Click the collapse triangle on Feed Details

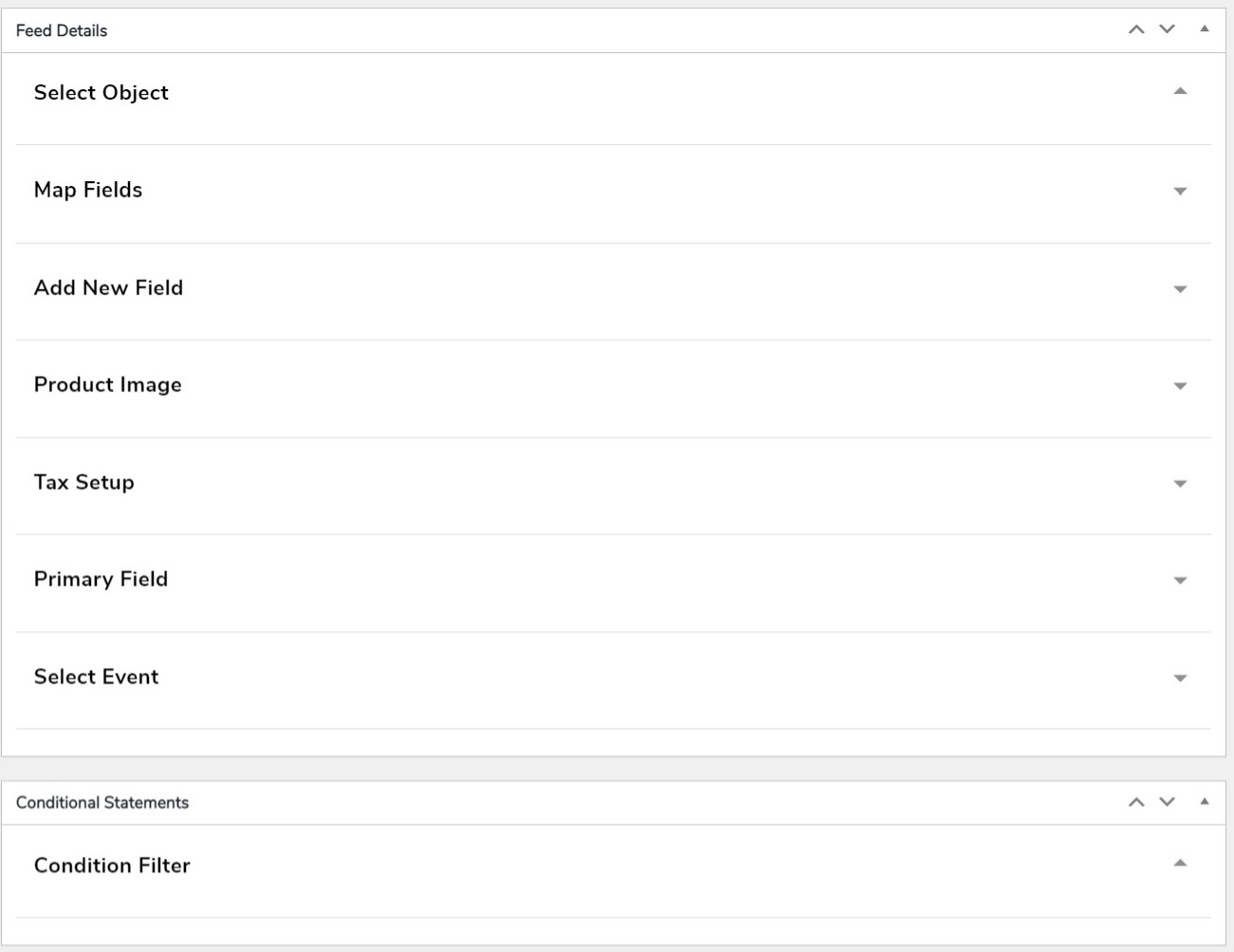[1203, 29]
